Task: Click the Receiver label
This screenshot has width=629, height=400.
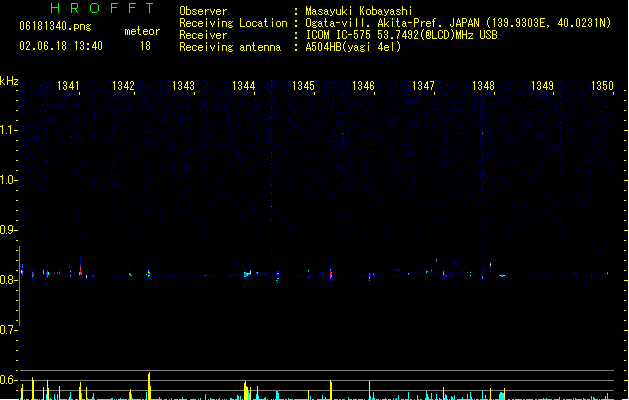Action: tap(203, 35)
